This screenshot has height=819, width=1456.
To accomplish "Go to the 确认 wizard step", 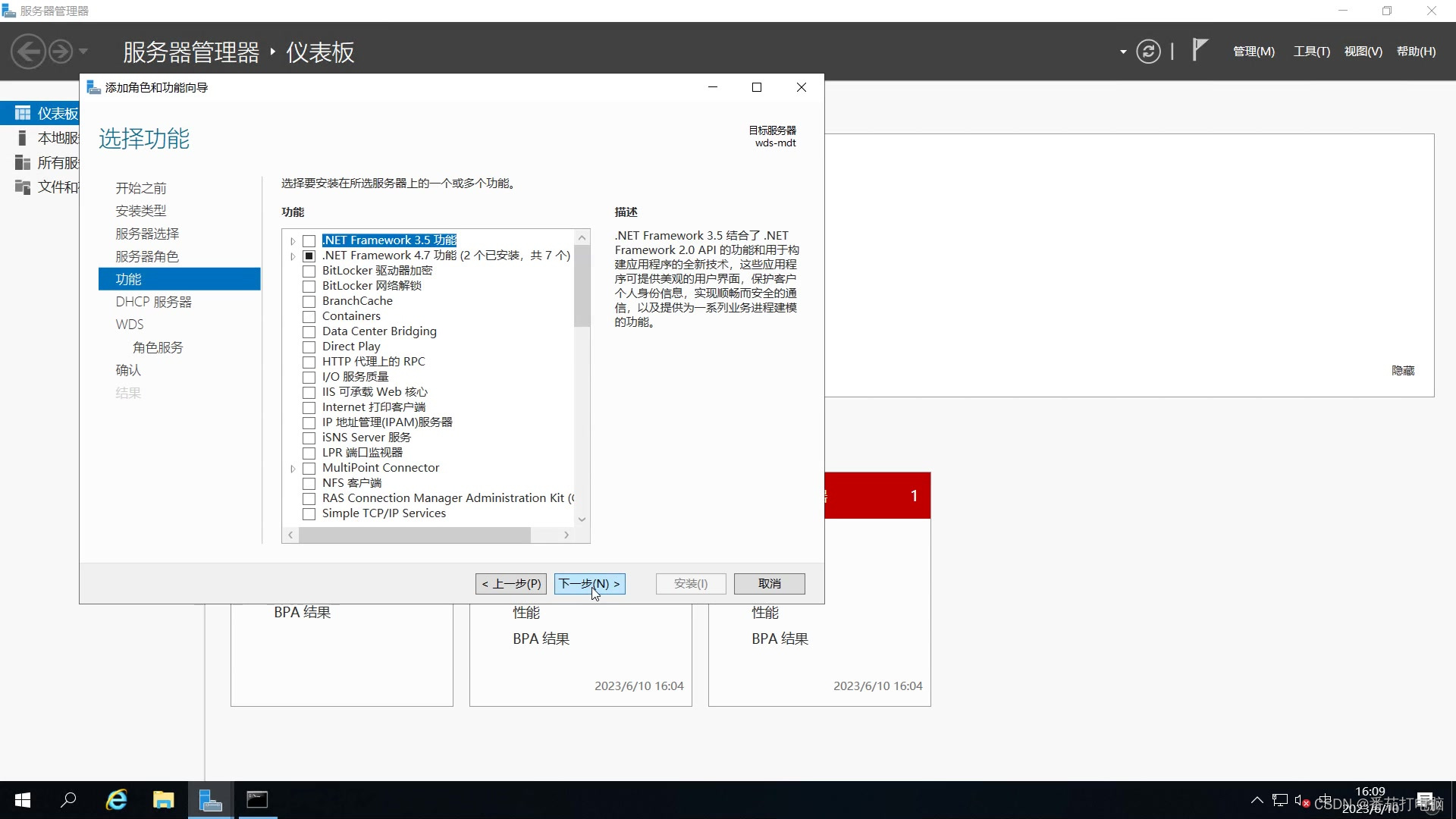I will (x=128, y=370).
